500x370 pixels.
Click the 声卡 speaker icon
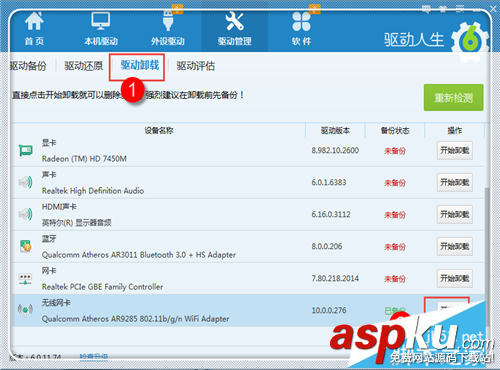[x=26, y=182]
